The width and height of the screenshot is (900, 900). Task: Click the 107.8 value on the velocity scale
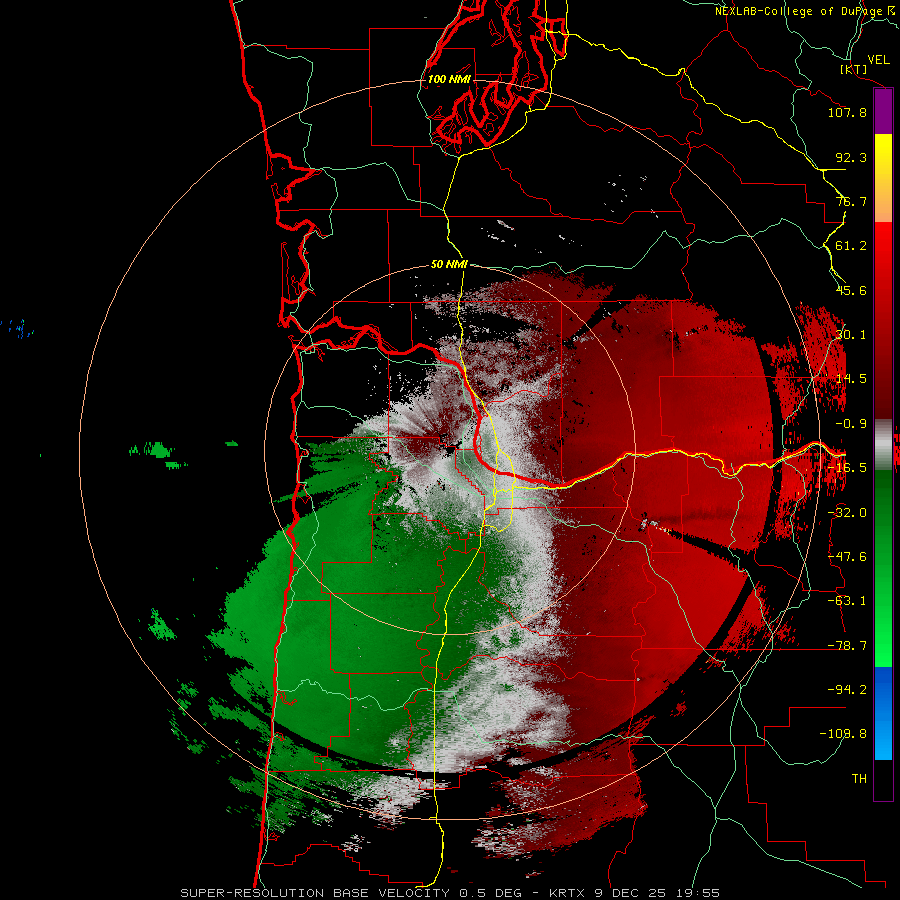pyautogui.click(x=847, y=112)
